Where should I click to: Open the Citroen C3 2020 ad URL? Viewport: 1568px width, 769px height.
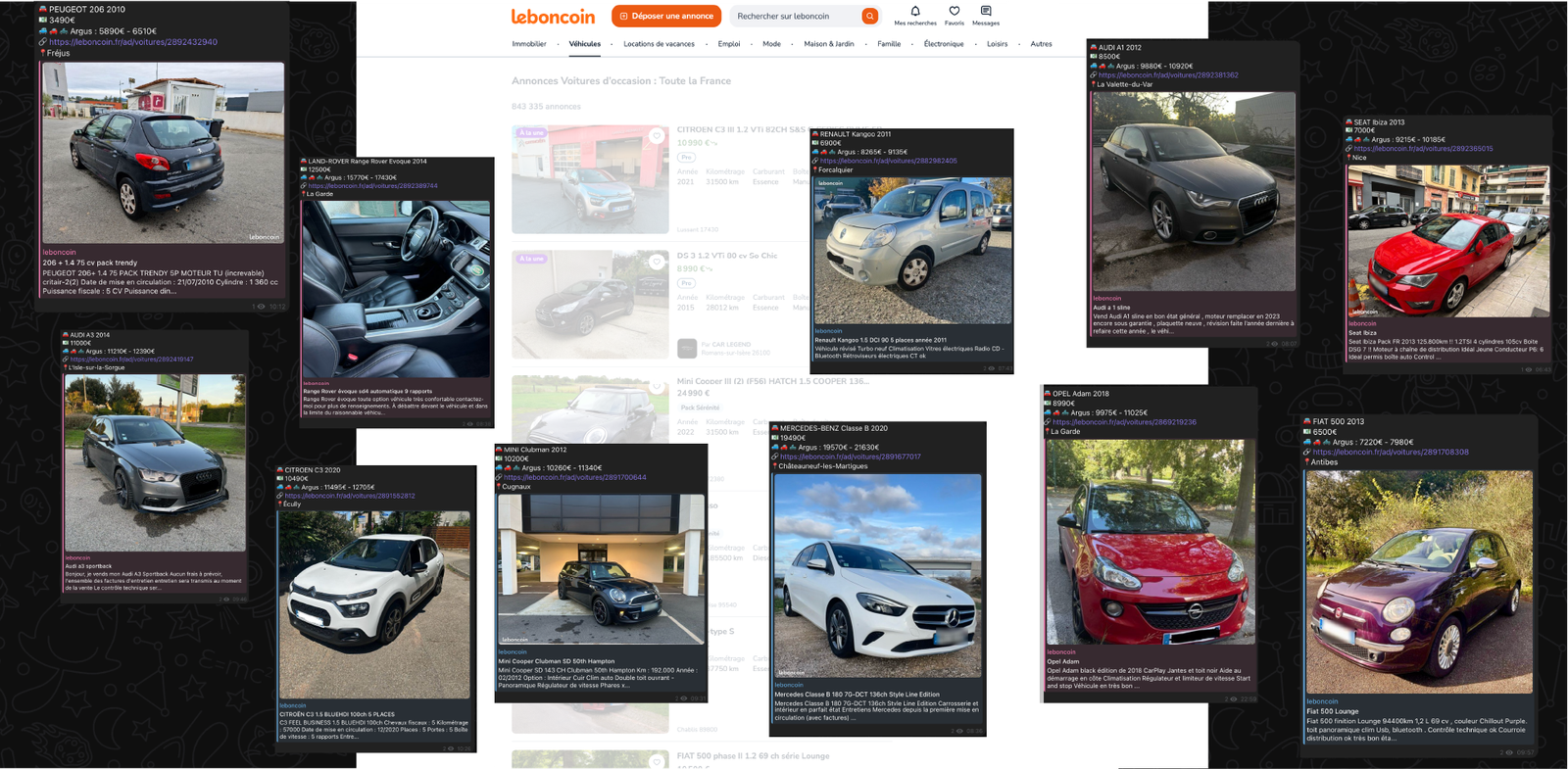point(350,496)
